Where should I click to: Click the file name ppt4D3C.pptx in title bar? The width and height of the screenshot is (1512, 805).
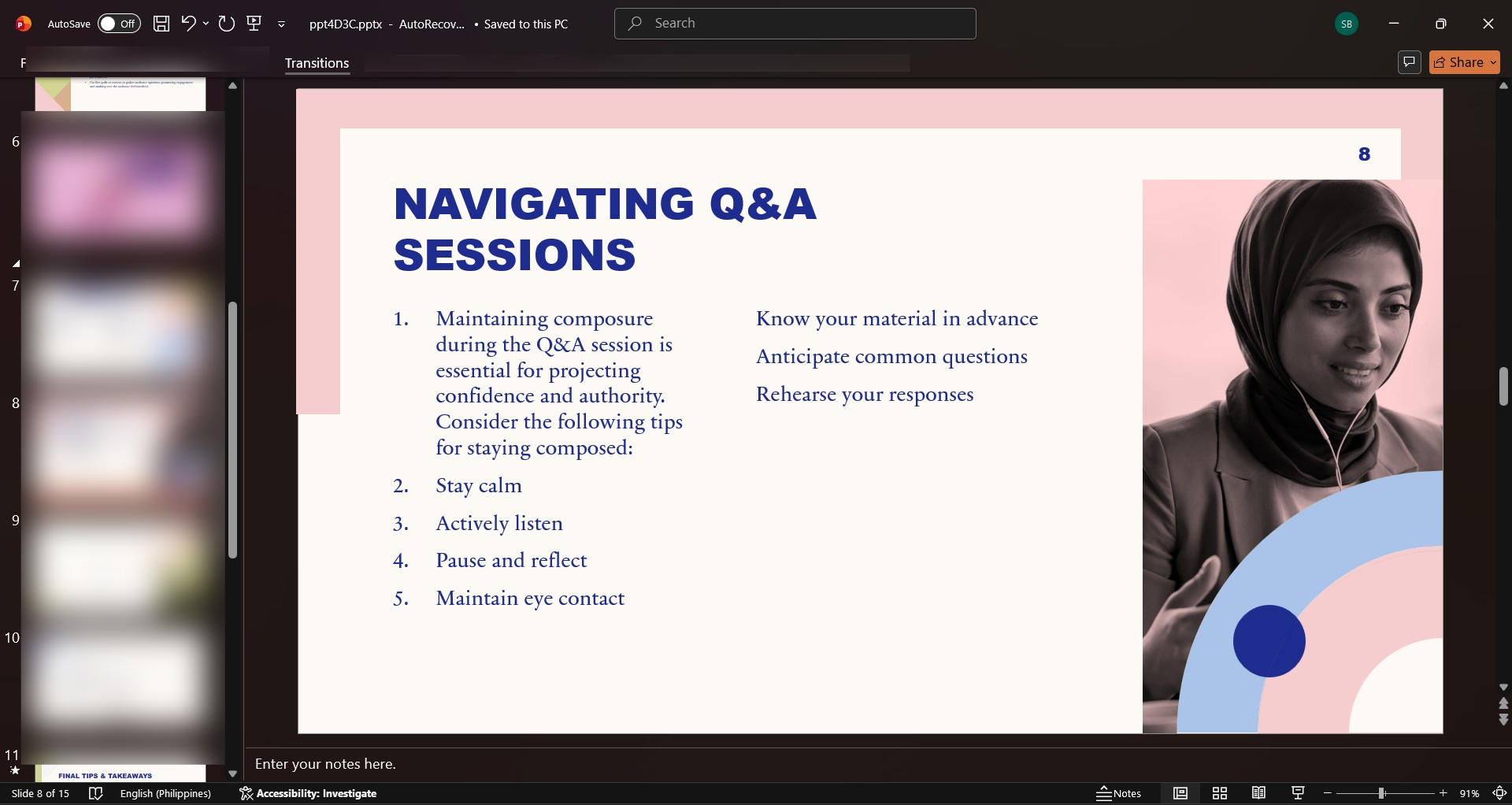(x=346, y=24)
